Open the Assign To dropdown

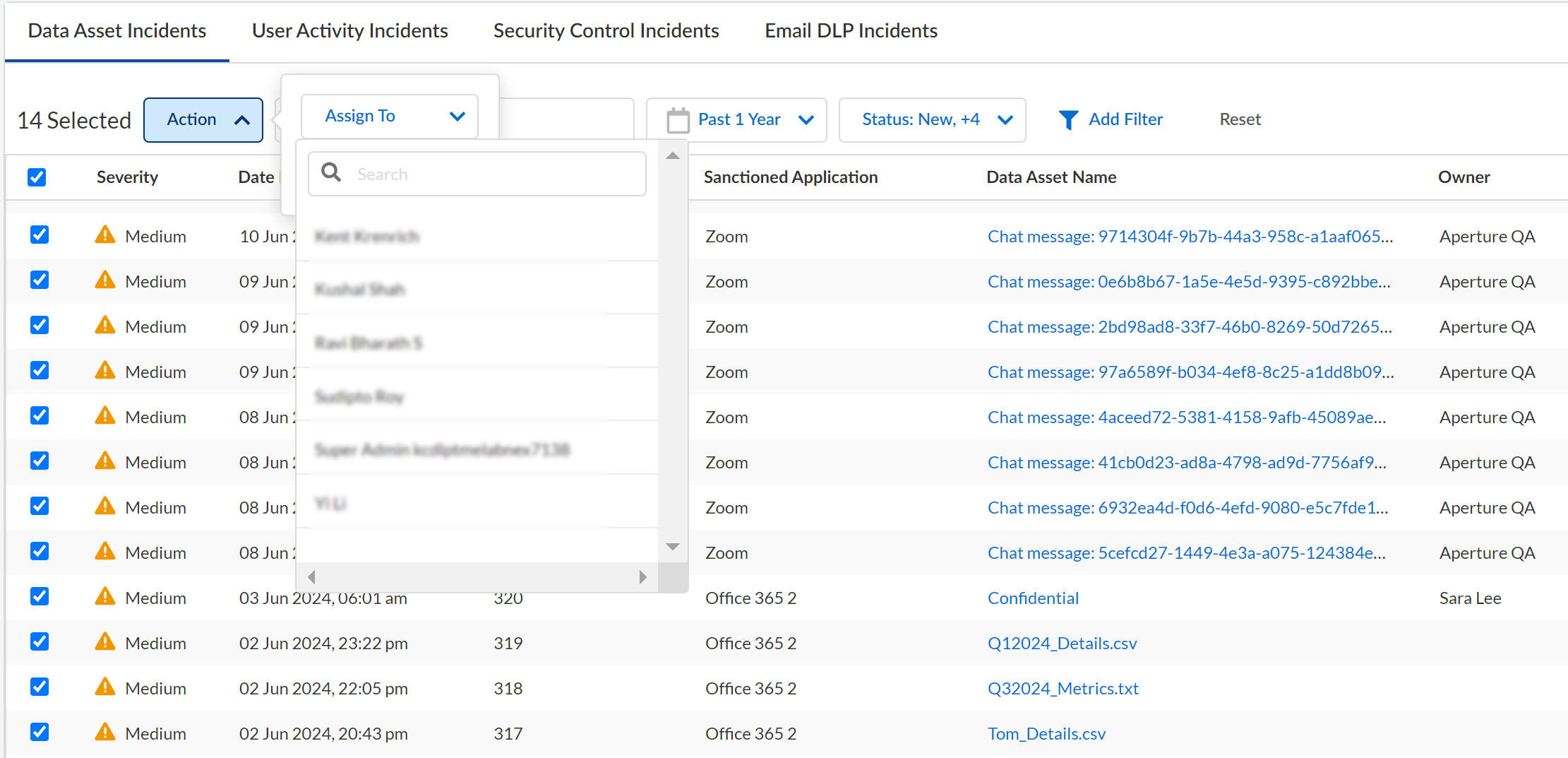point(390,117)
